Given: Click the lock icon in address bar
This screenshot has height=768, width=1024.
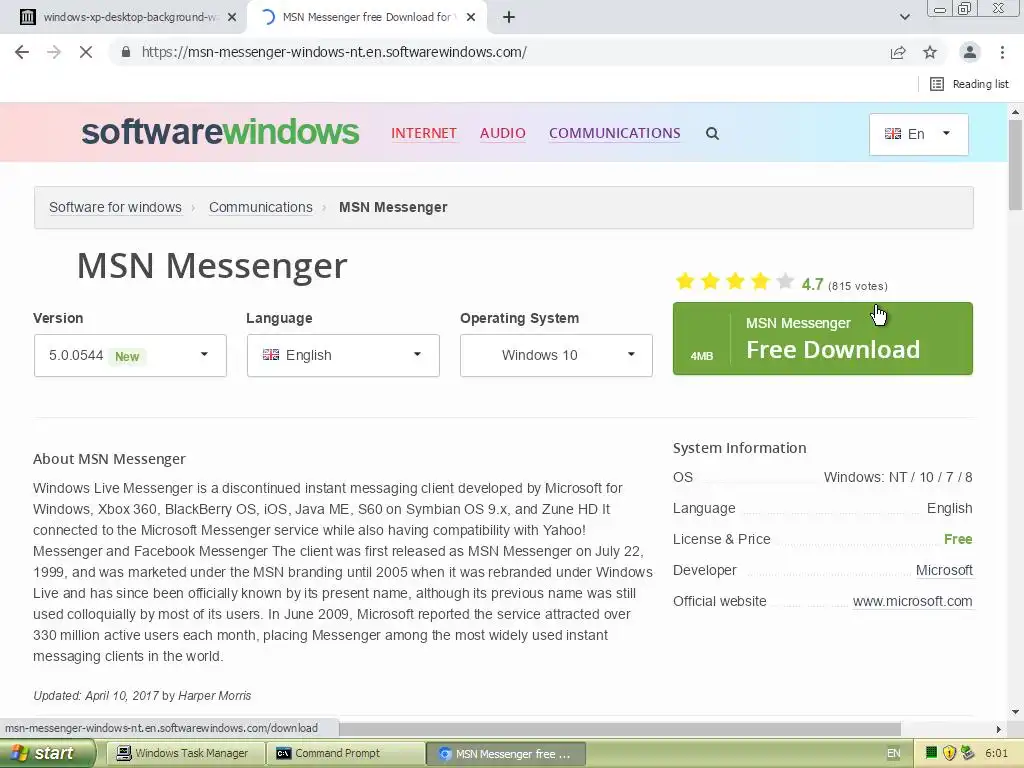Looking at the screenshot, I should pyautogui.click(x=126, y=52).
